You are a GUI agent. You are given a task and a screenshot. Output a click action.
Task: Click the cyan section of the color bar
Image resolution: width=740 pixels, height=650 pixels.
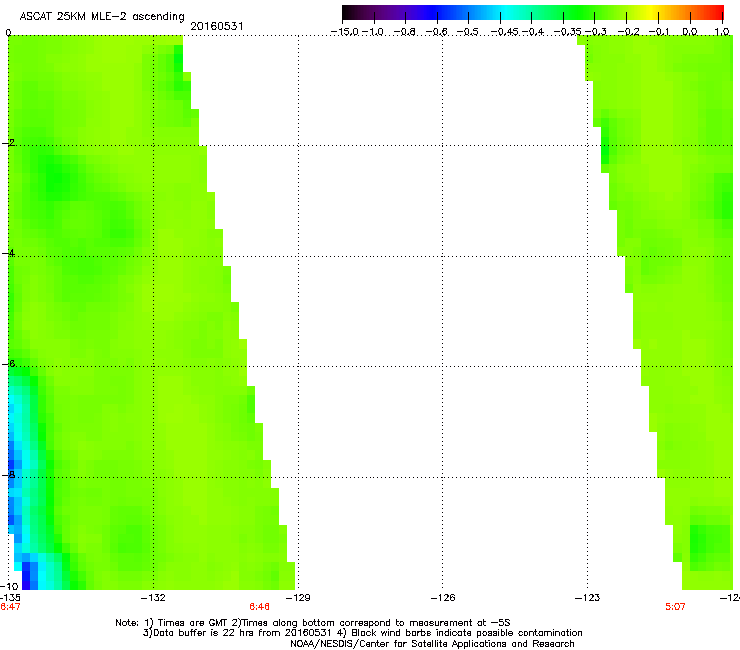pos(507,12)
